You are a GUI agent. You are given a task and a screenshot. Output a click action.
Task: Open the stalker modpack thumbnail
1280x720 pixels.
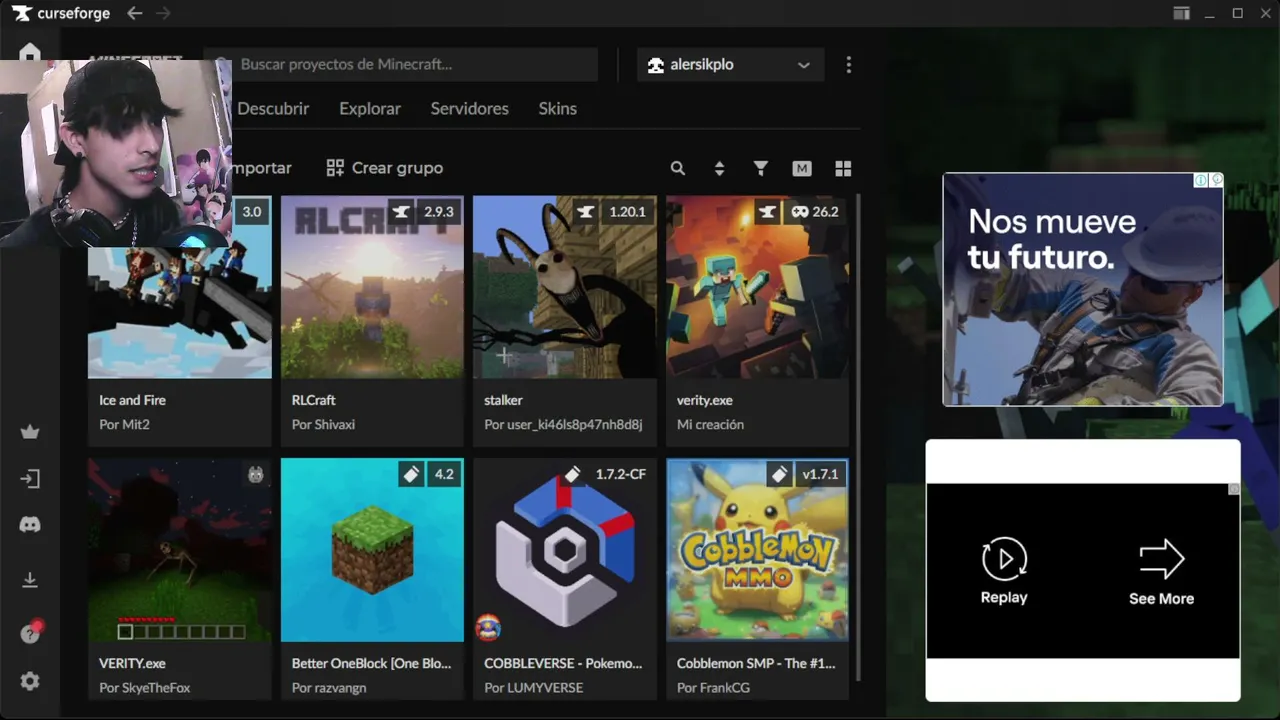click(565, 287)
